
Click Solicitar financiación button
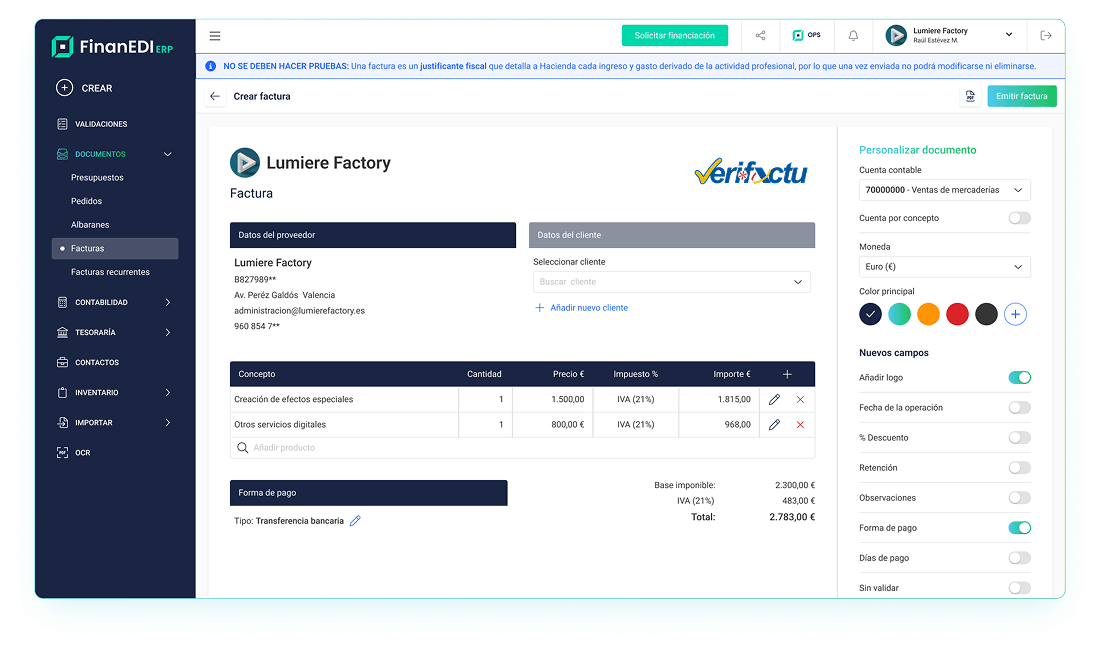pos(674,36)
